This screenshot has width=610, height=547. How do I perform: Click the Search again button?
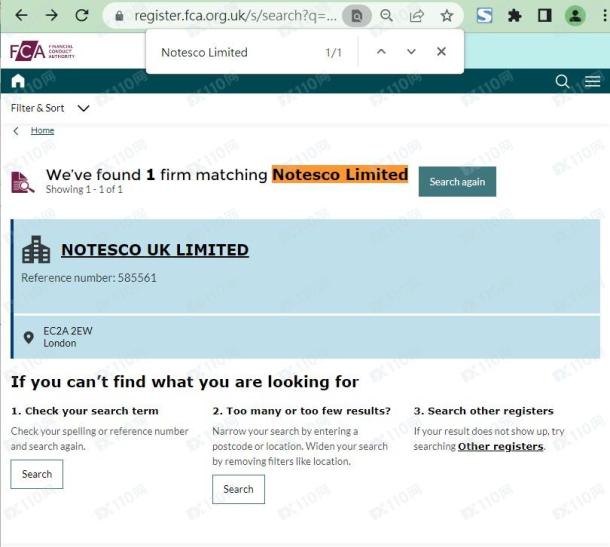(457, 182)
